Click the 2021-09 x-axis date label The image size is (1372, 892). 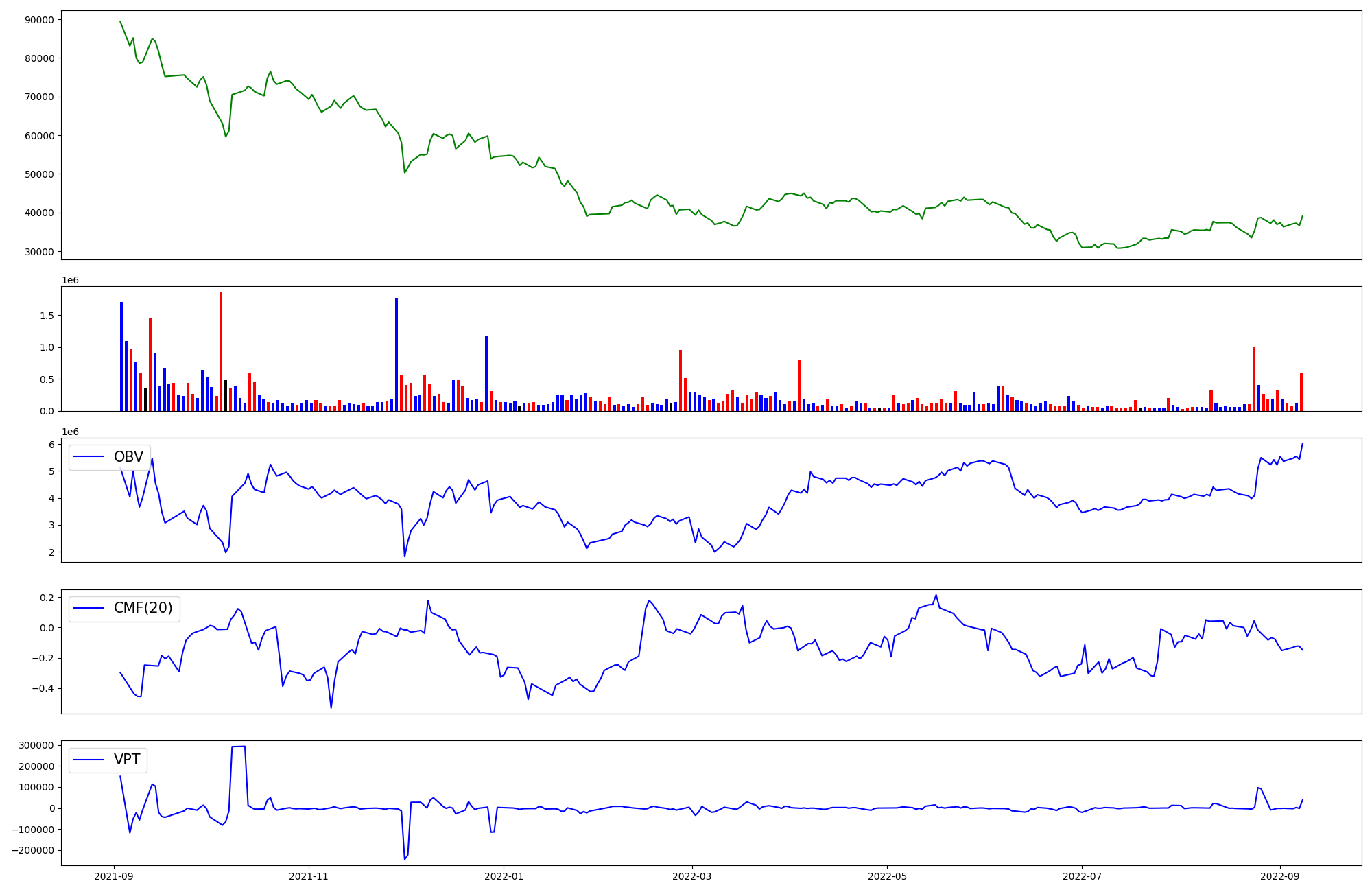coord(114,876)
